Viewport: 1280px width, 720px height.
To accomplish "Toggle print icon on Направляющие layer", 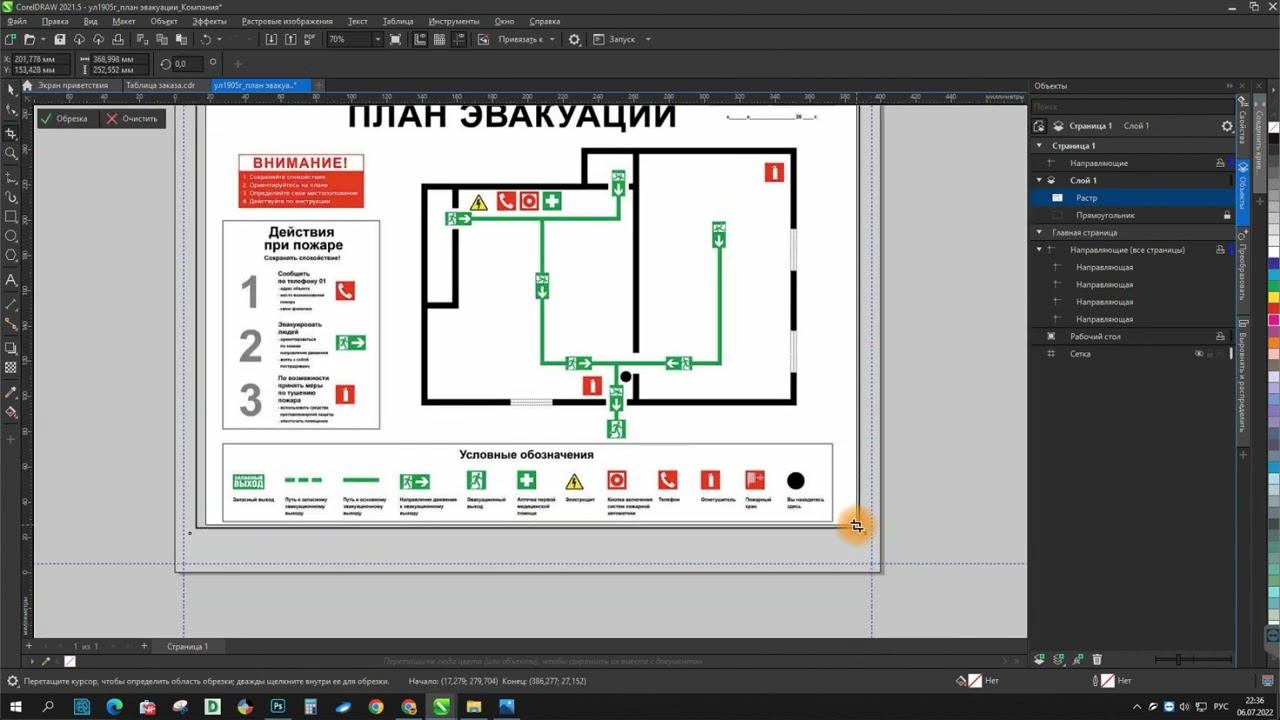I will point(1220,163).
